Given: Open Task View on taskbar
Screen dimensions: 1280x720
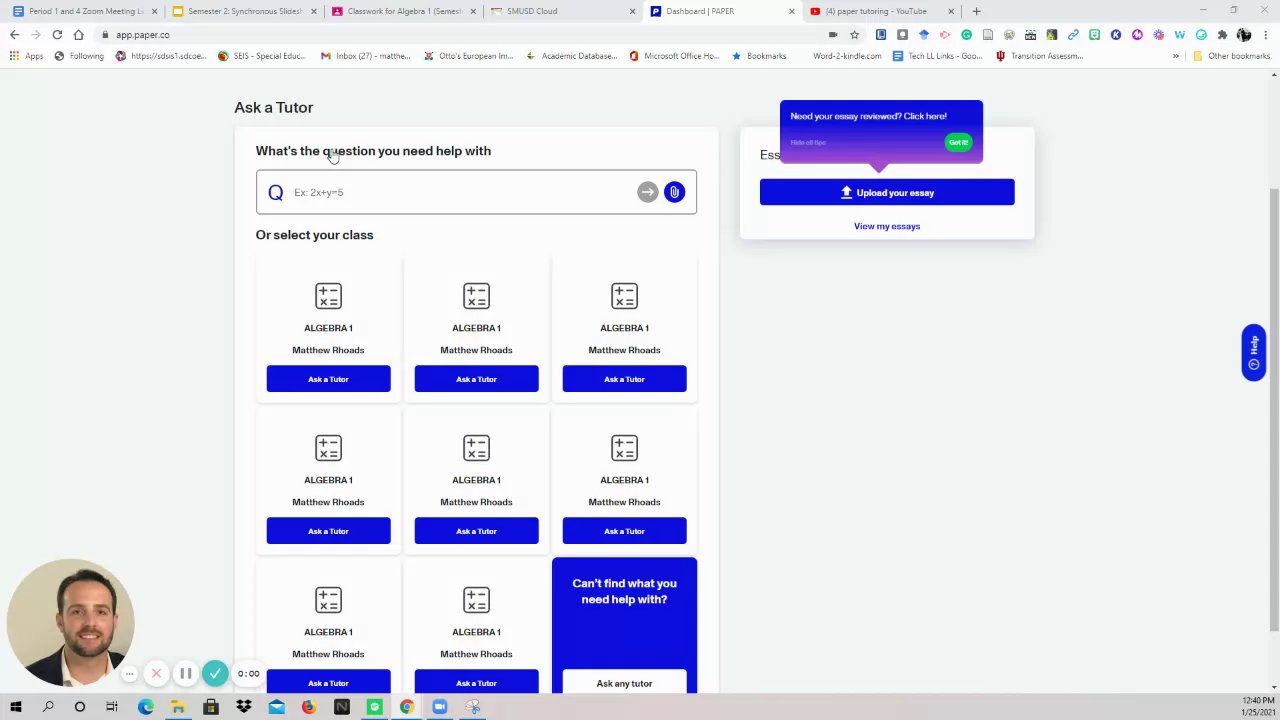Looking at the screenshot, I should (112, 707).
